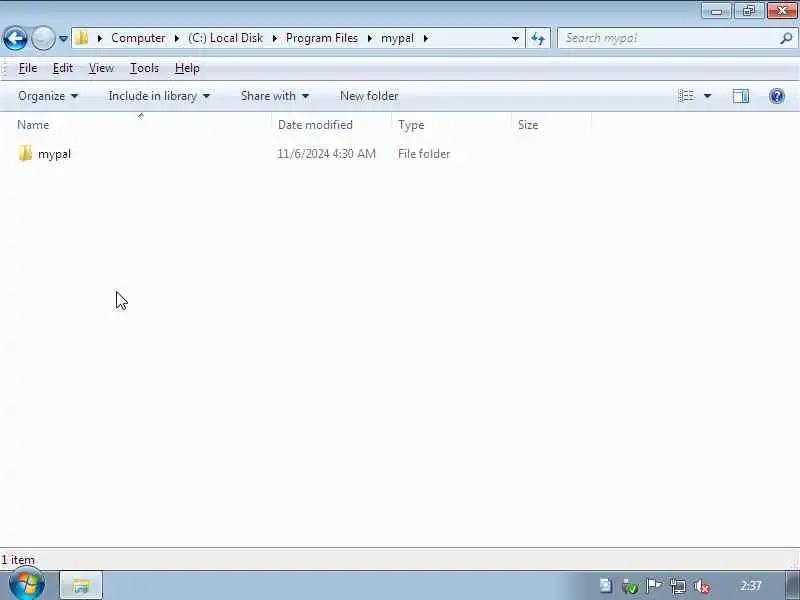Open the File menu

[x=28, y=68]
